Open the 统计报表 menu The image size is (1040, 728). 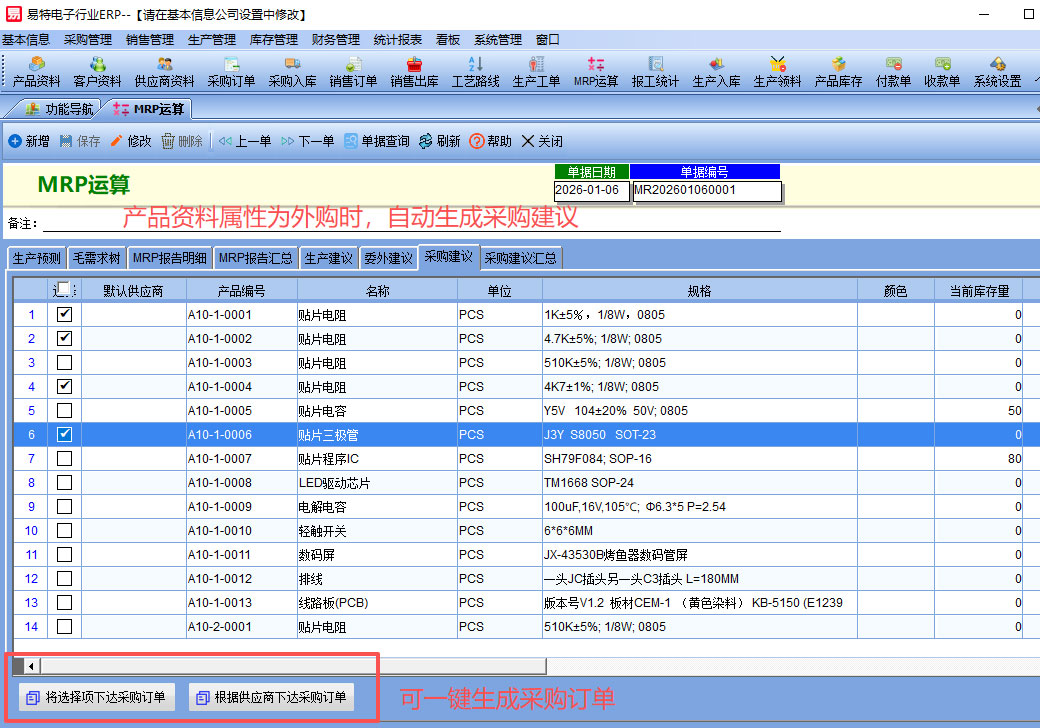click(x=397, y=40)
